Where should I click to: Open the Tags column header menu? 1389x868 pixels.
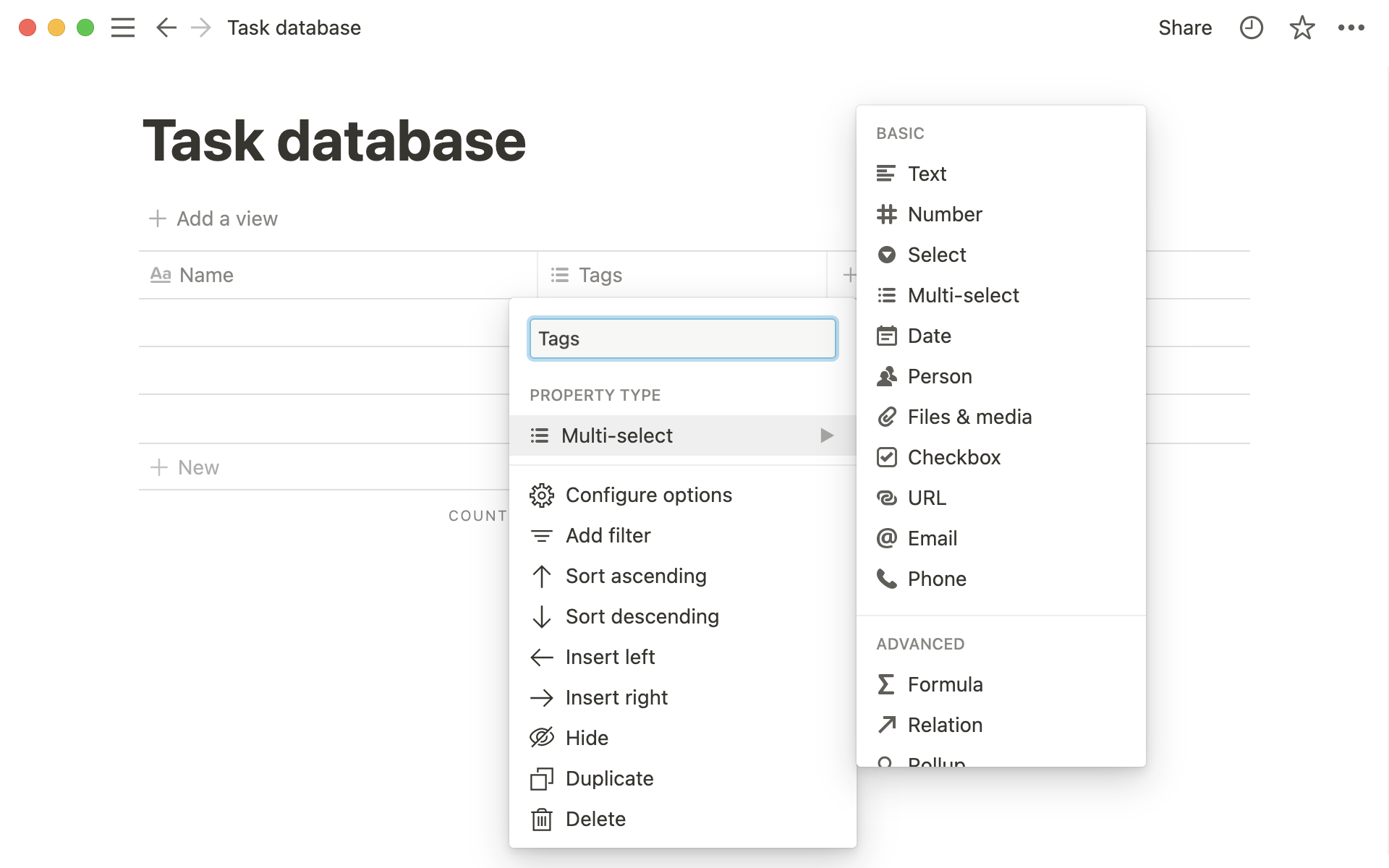(x=600, y=275)
